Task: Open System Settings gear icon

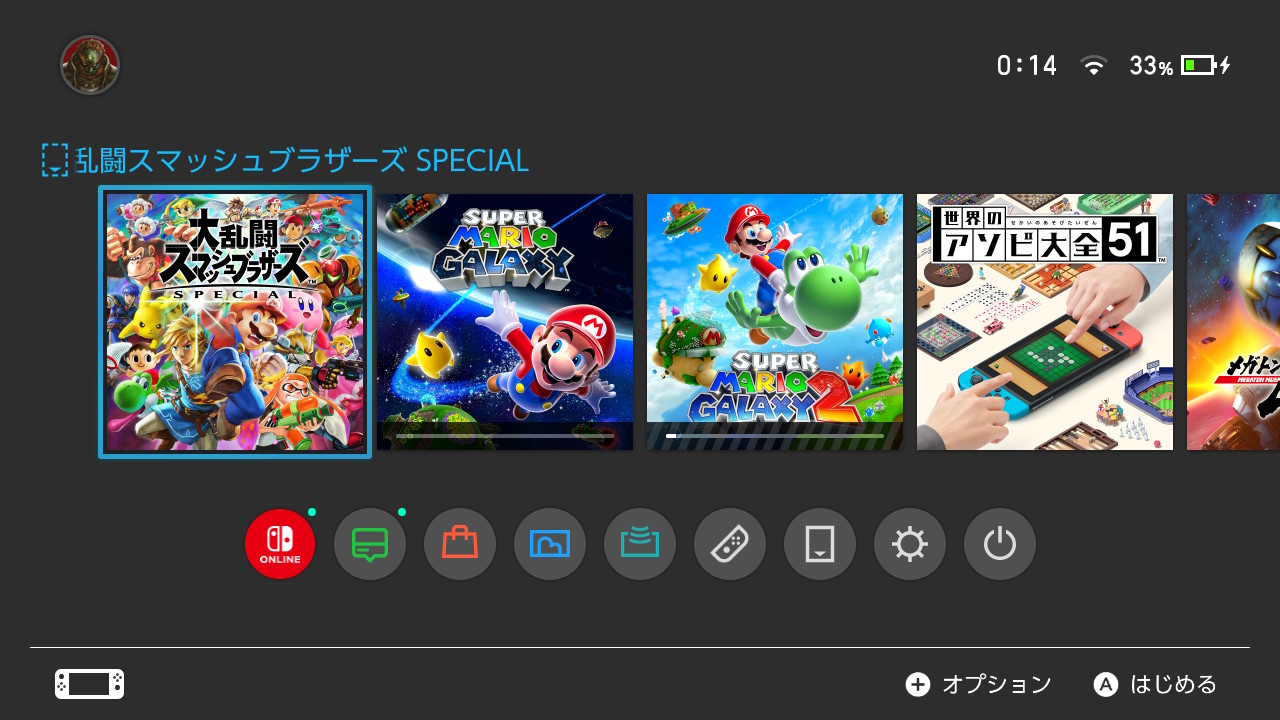Action: point(910,544)
